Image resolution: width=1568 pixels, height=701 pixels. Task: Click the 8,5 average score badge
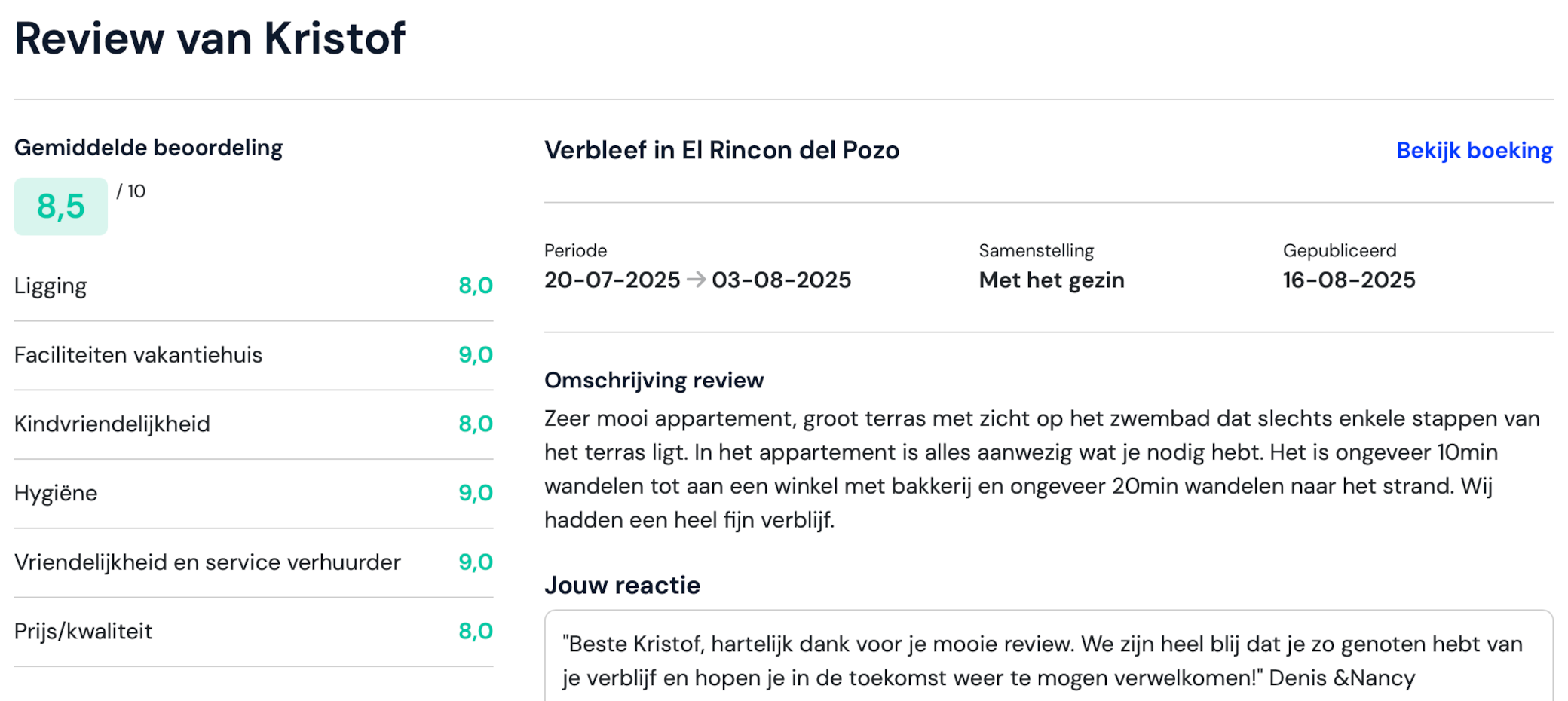tap(61, 207)
